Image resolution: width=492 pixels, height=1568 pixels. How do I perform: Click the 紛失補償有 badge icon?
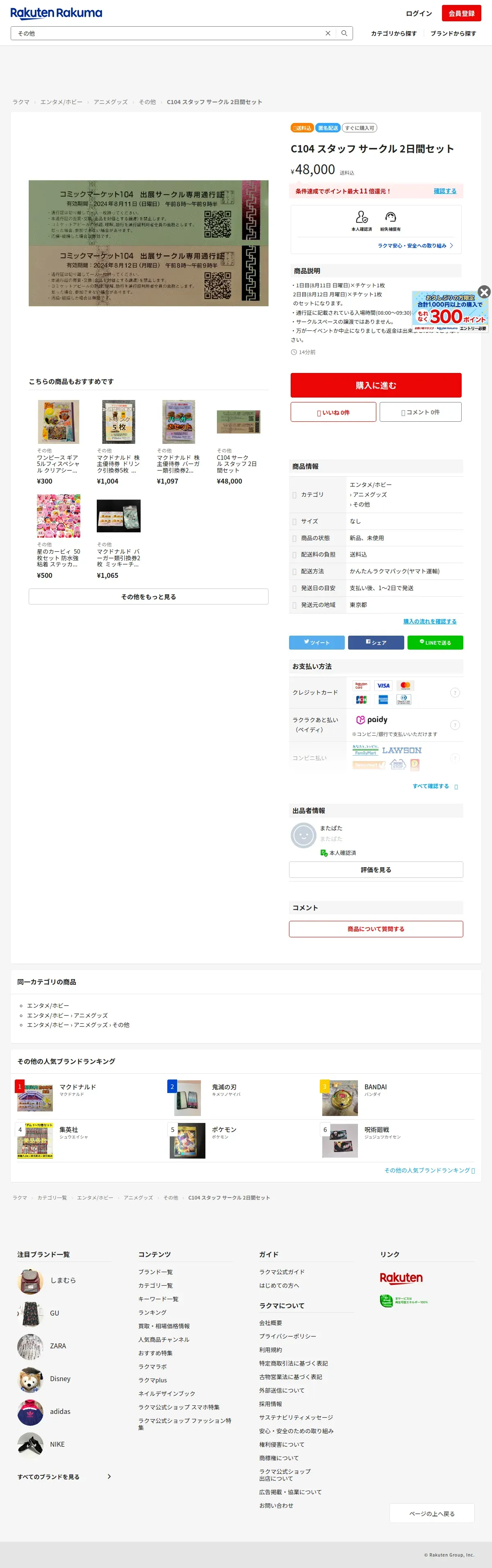[x=391, y=217]
